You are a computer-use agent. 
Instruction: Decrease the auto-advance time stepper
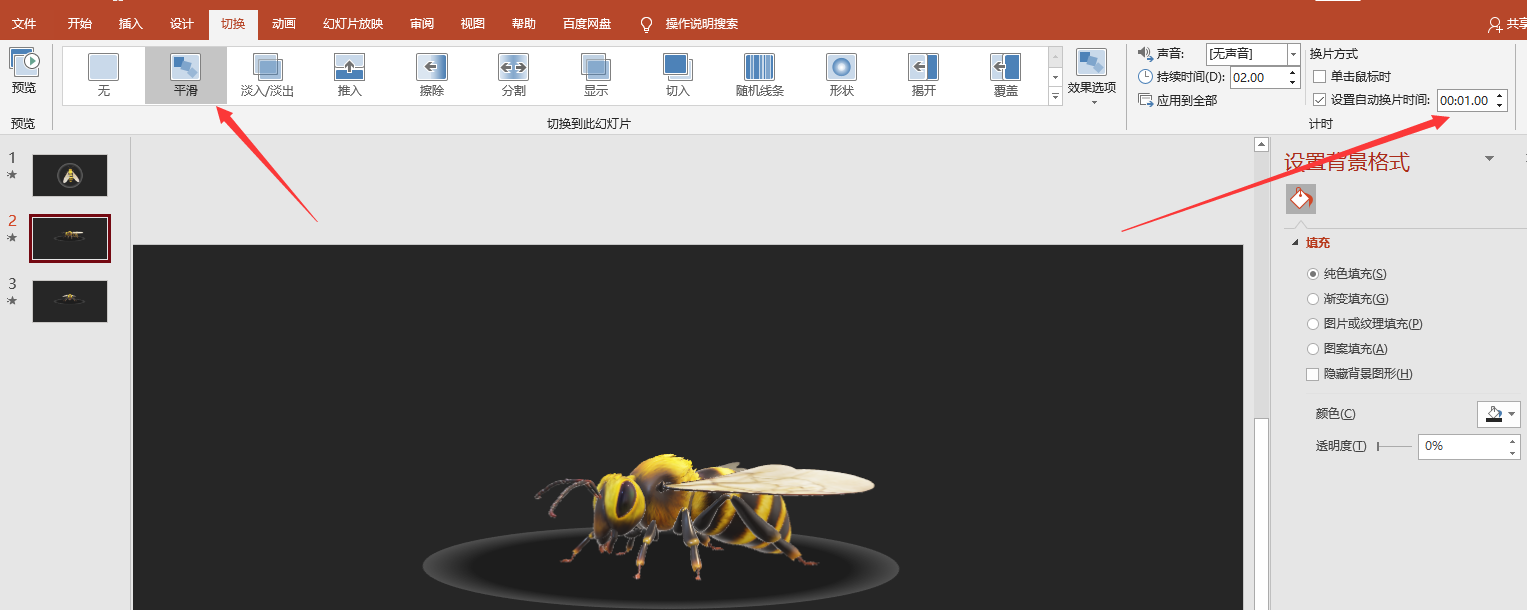point(1499,106)
